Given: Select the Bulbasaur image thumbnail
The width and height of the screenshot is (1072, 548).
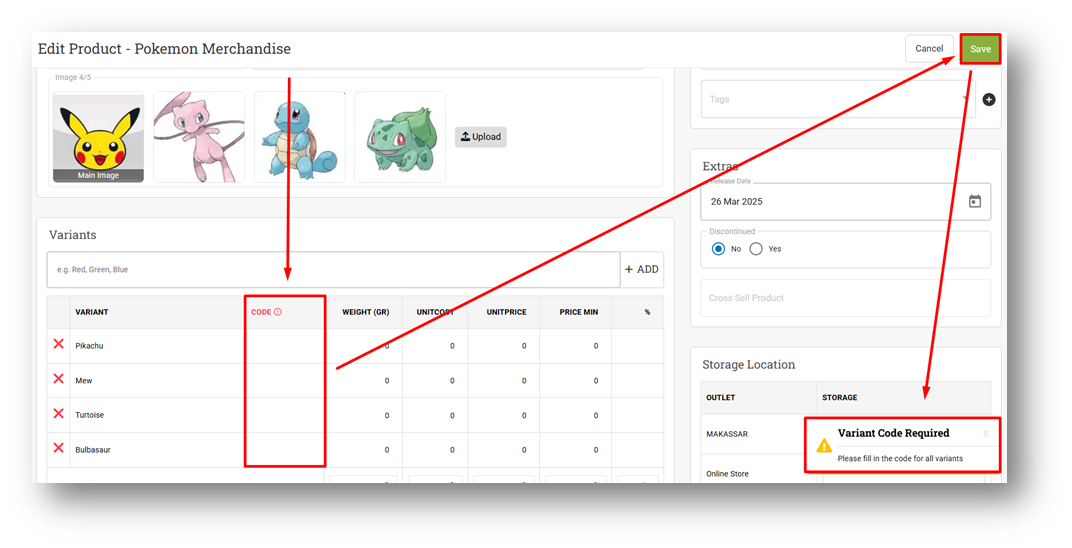Looking at the screenshot, I should [400, 137].
